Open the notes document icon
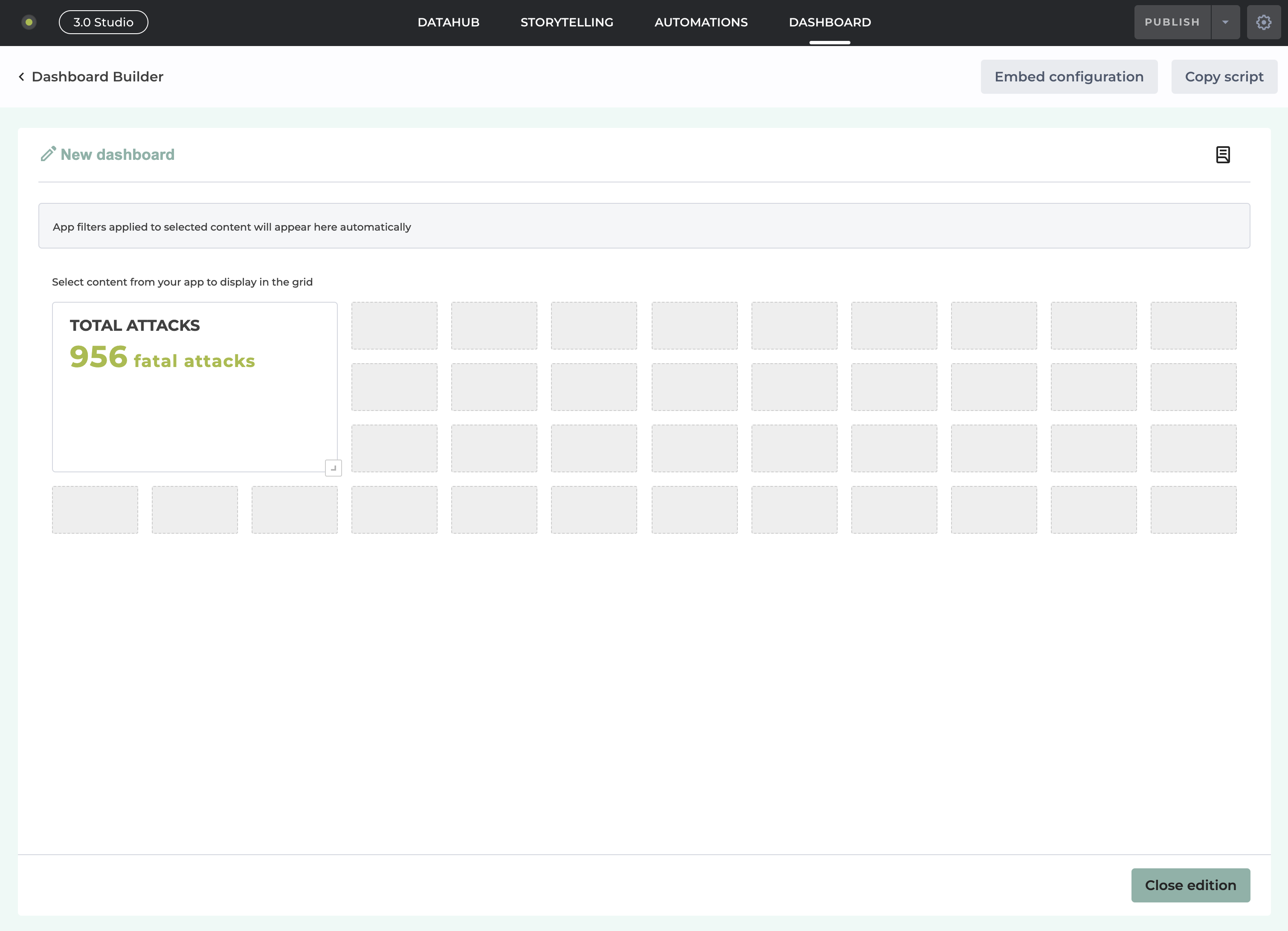The height and width of the screenshot is (931, 1288). pos(1223,154)
